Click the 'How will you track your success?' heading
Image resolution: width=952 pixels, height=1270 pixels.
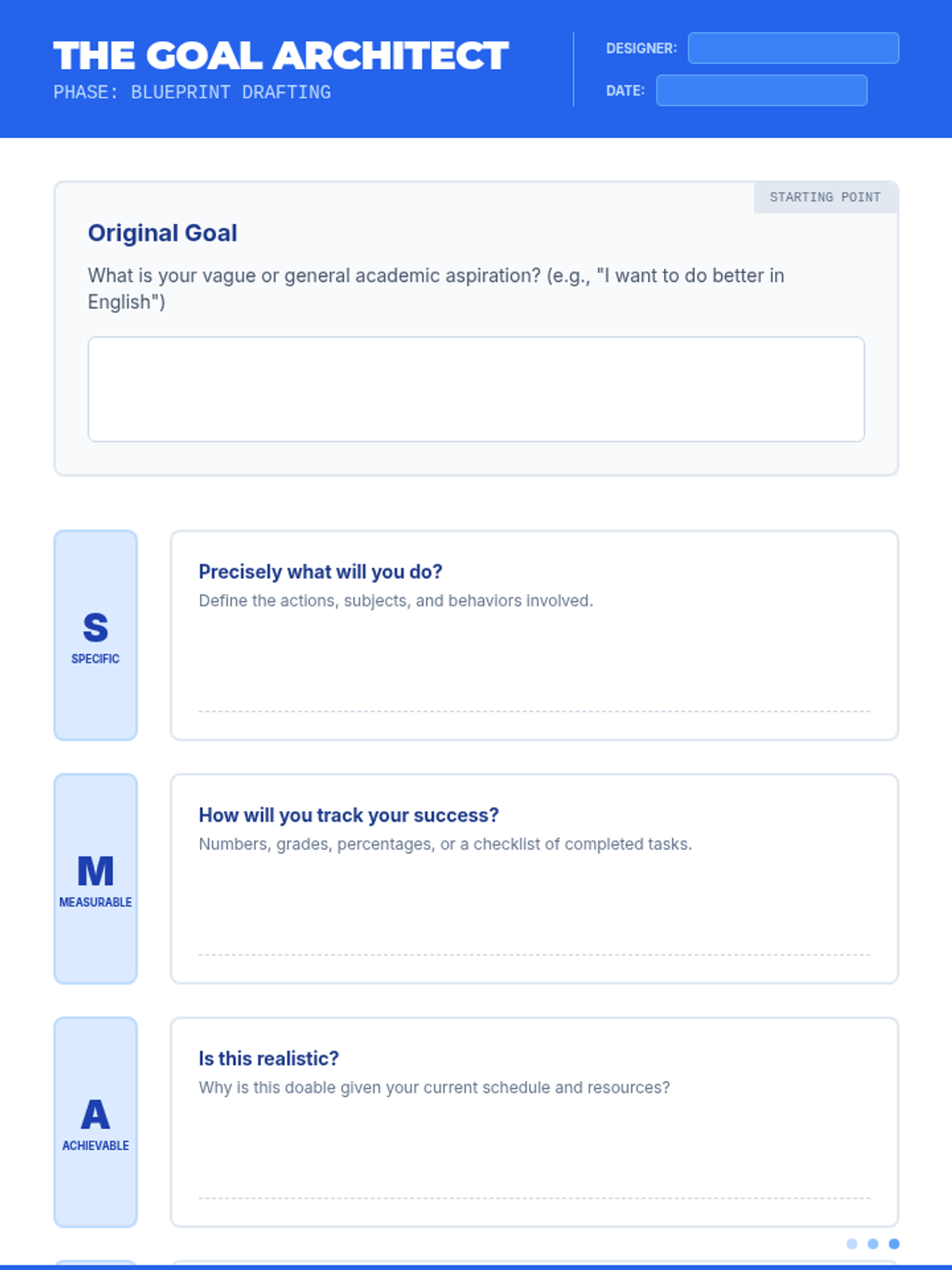click(x=348, y=815)
